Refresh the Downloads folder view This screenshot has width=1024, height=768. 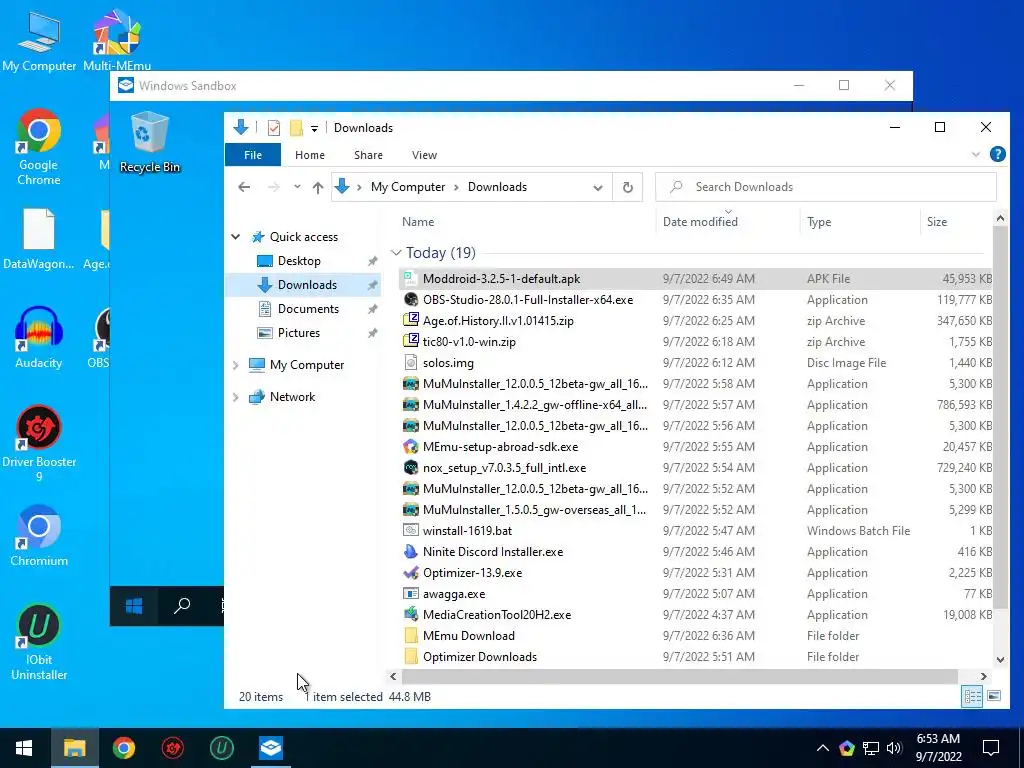coord(628,187)
